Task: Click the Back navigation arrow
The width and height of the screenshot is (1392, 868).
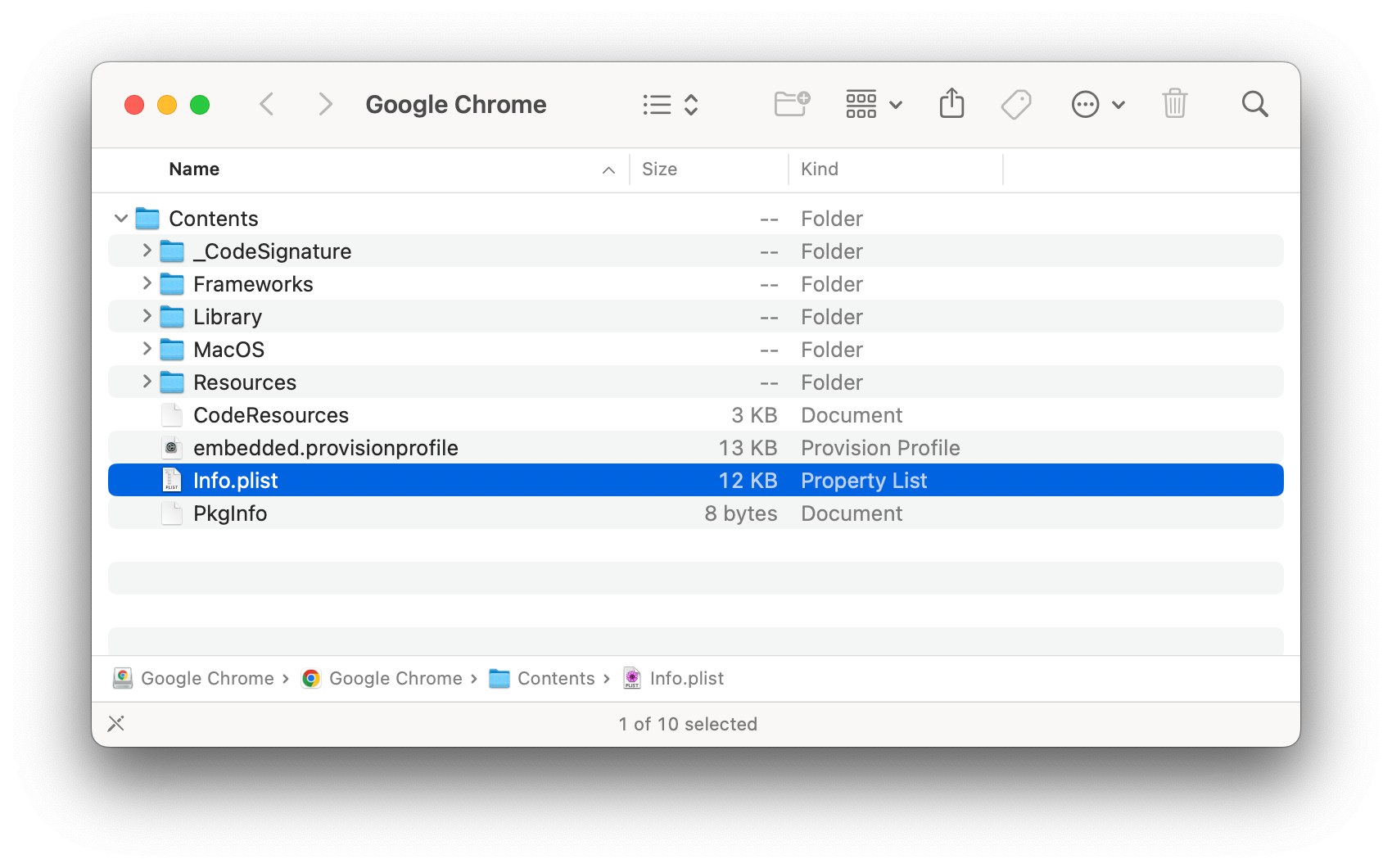Action: point(267,105)
